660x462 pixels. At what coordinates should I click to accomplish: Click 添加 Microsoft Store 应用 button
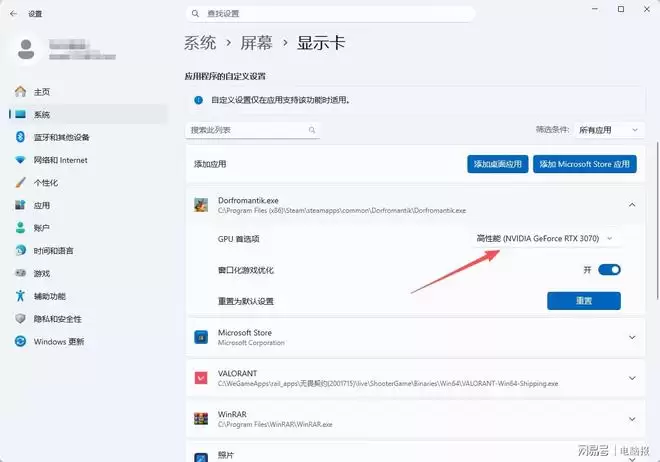click(x=585, y=164)
